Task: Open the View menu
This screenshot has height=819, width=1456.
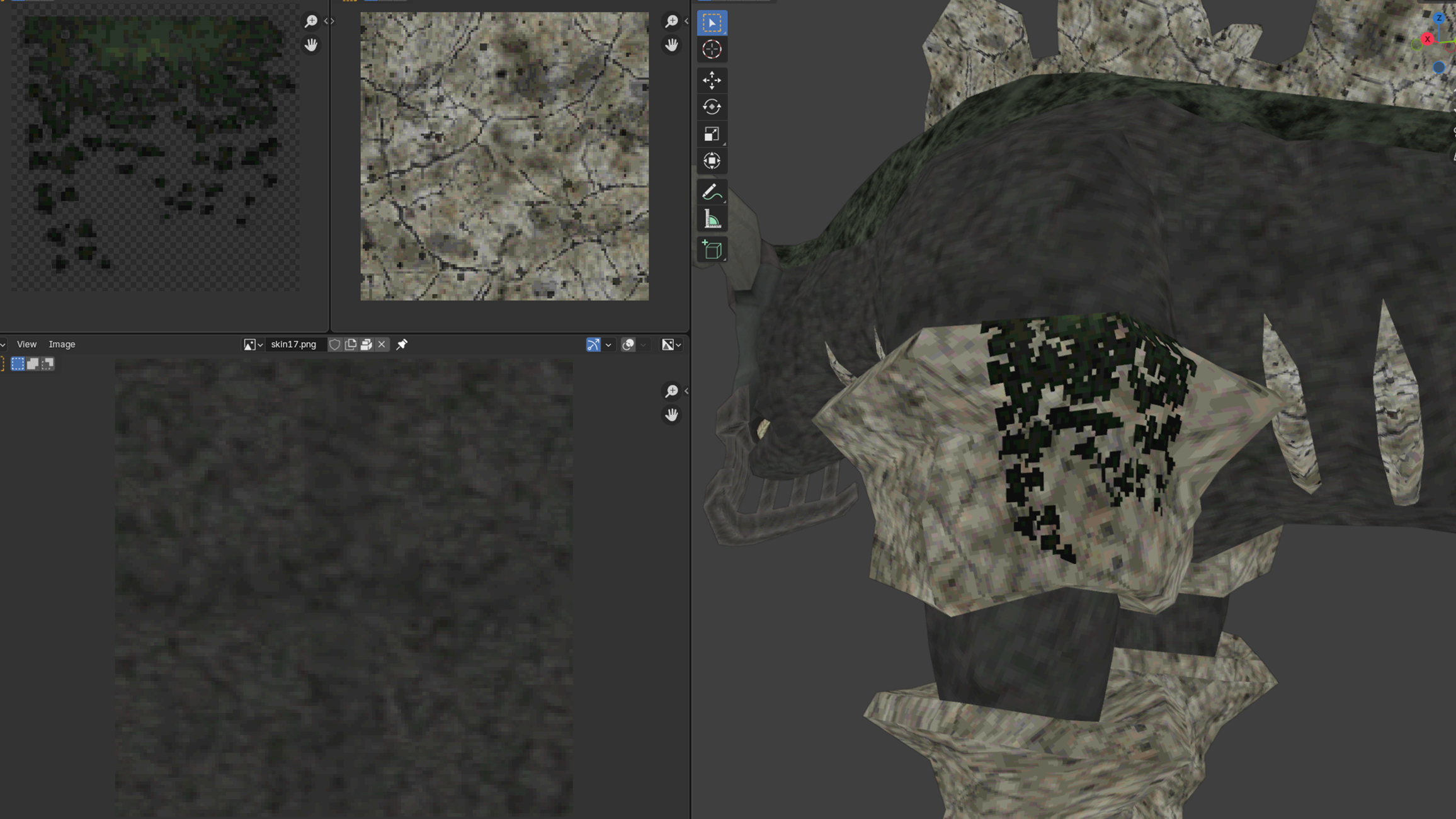Action: 26,345
